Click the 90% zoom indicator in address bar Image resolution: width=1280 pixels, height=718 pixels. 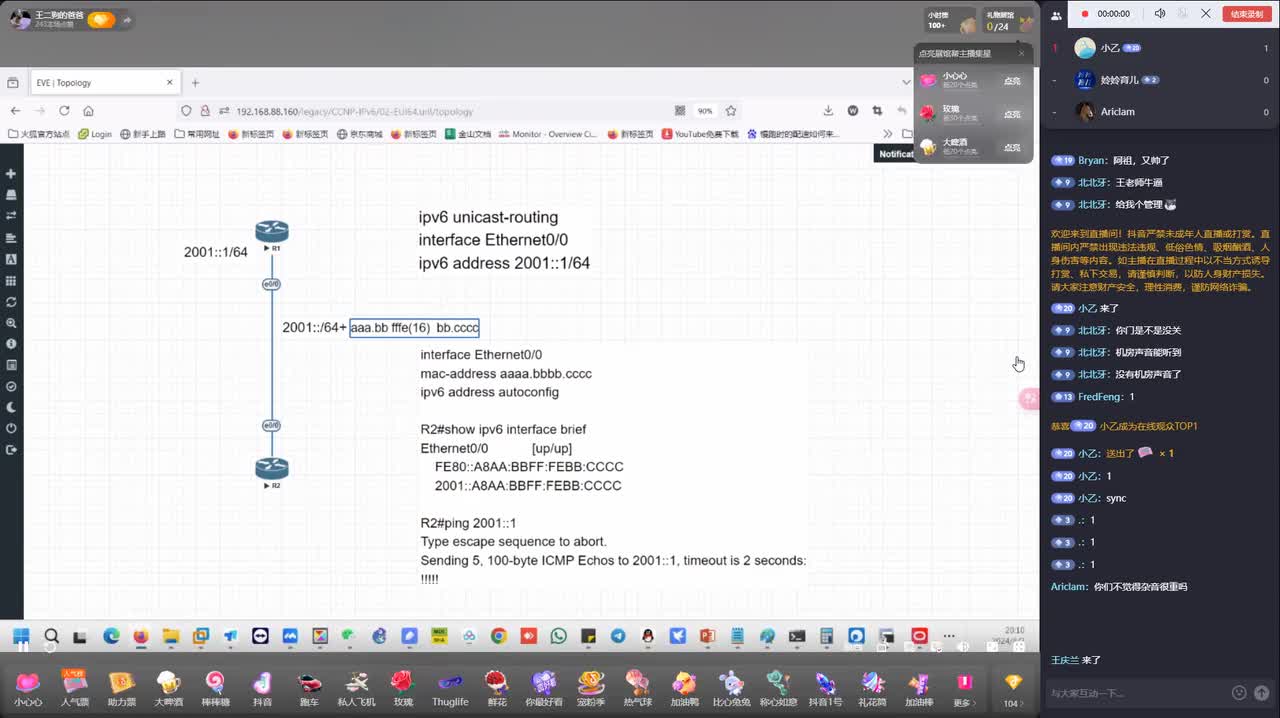point(705,111)
